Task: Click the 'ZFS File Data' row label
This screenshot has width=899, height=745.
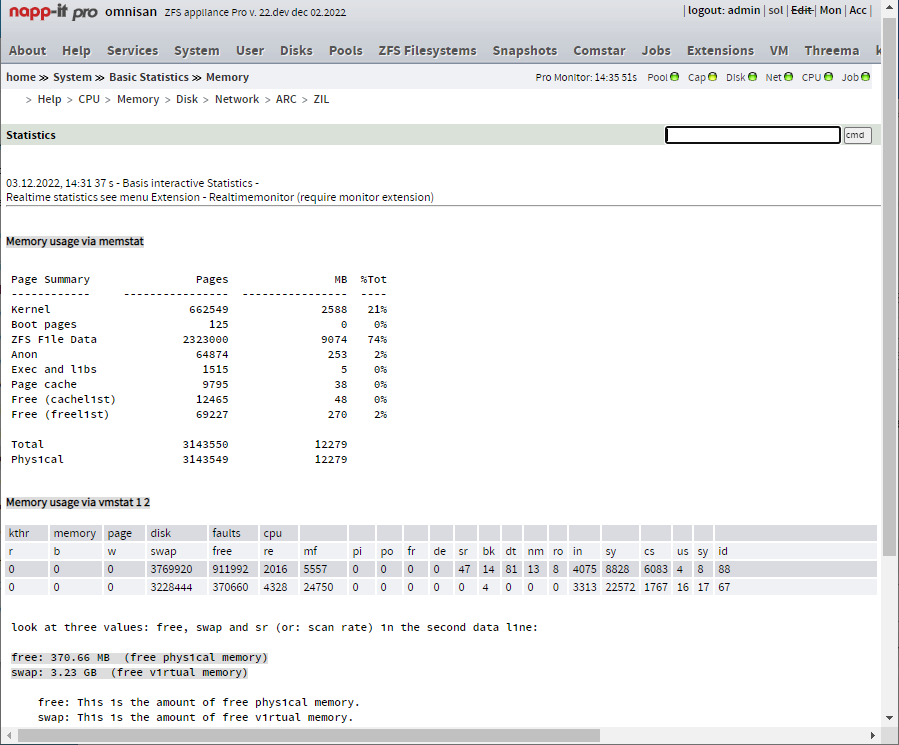Action: 54,340
